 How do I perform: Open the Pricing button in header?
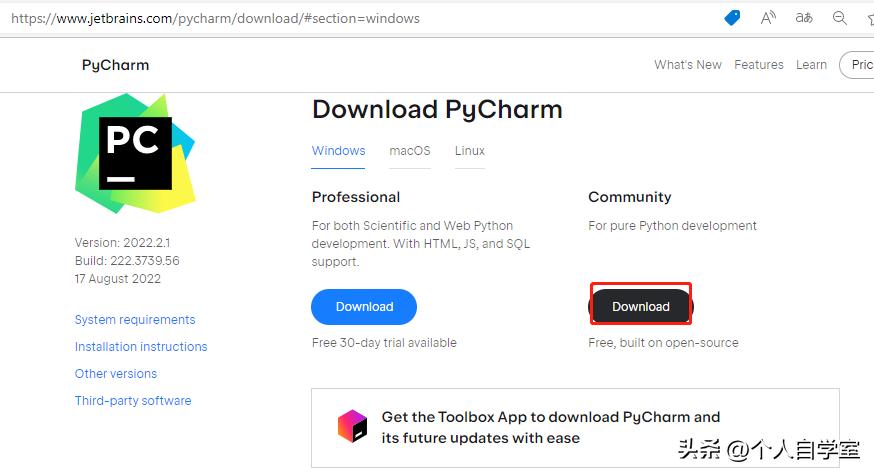[x=858, y=65]
